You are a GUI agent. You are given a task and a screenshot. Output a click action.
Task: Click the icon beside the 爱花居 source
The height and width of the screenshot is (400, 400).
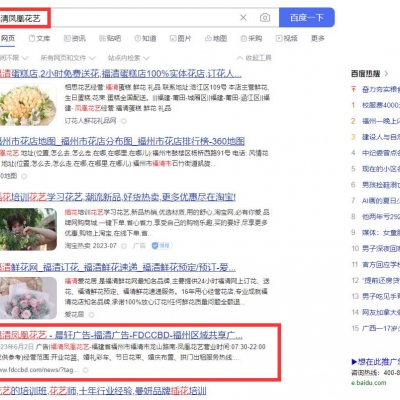pos(91,315)
